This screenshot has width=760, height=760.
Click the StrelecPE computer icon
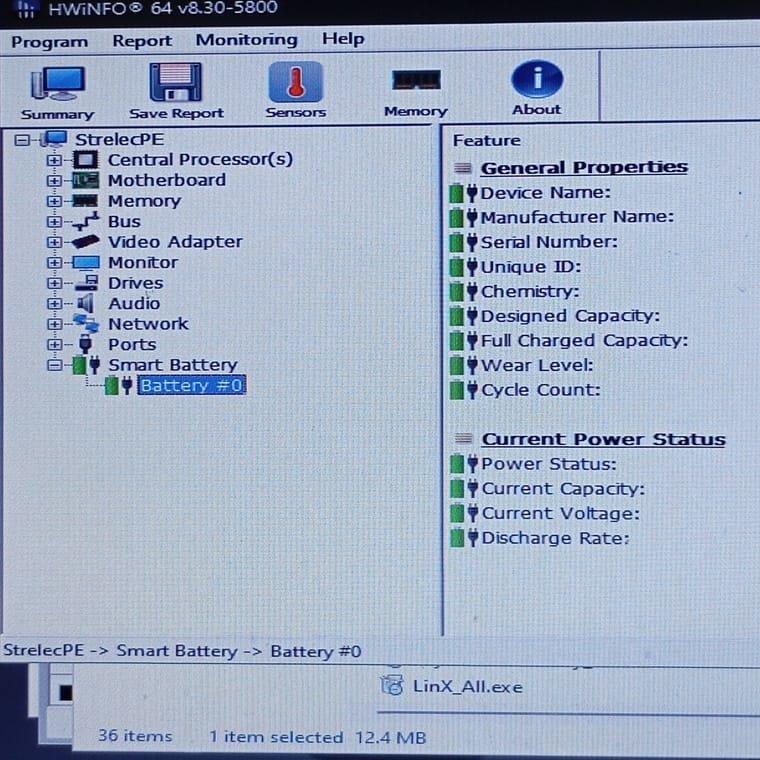tap(54, 139)
